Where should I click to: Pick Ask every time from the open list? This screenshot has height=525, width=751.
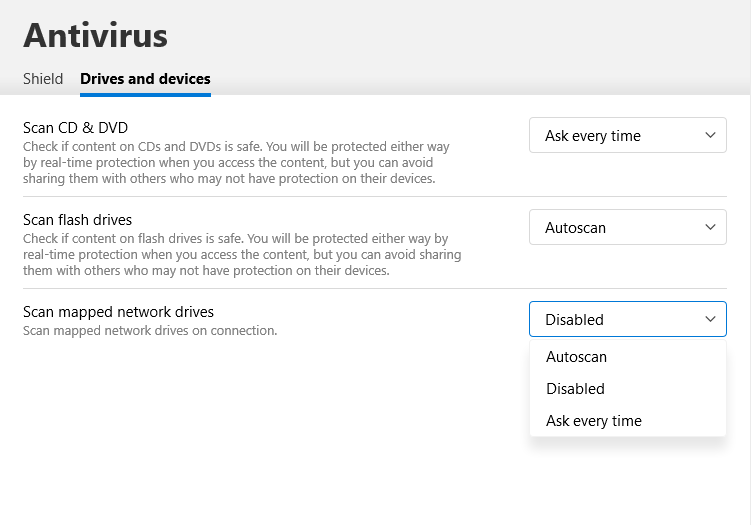click(594, 421)
